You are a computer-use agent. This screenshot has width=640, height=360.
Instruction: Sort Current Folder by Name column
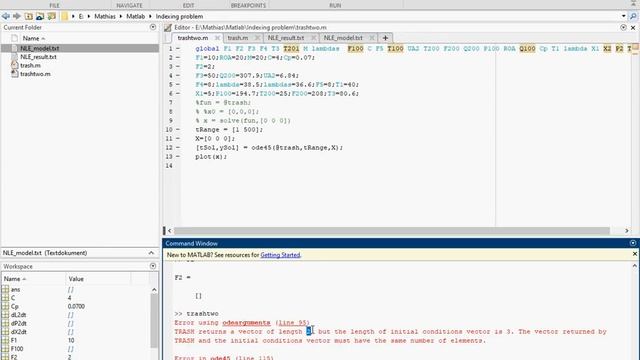(x=33, y=38)
